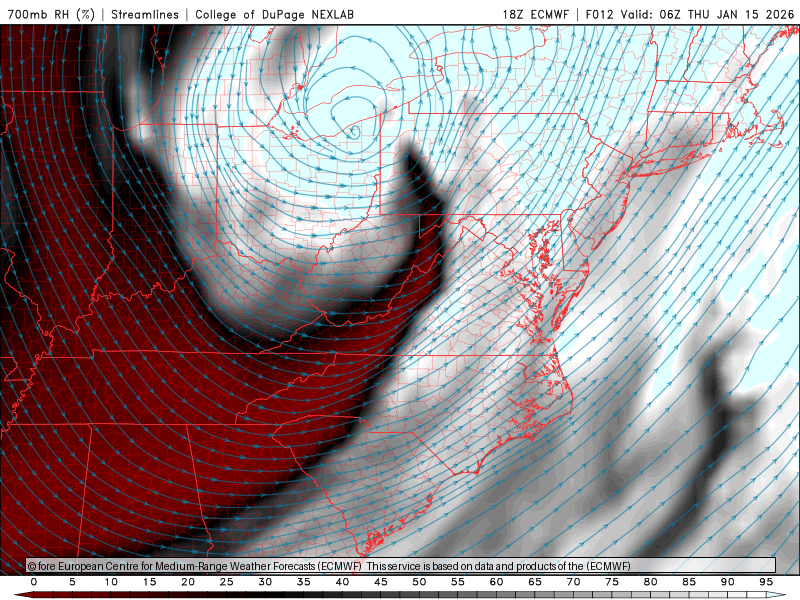Choose the '70' label on RH scale
Image resolution: width=800 pixels, height=600 pixels.
(x=573, y=582)
